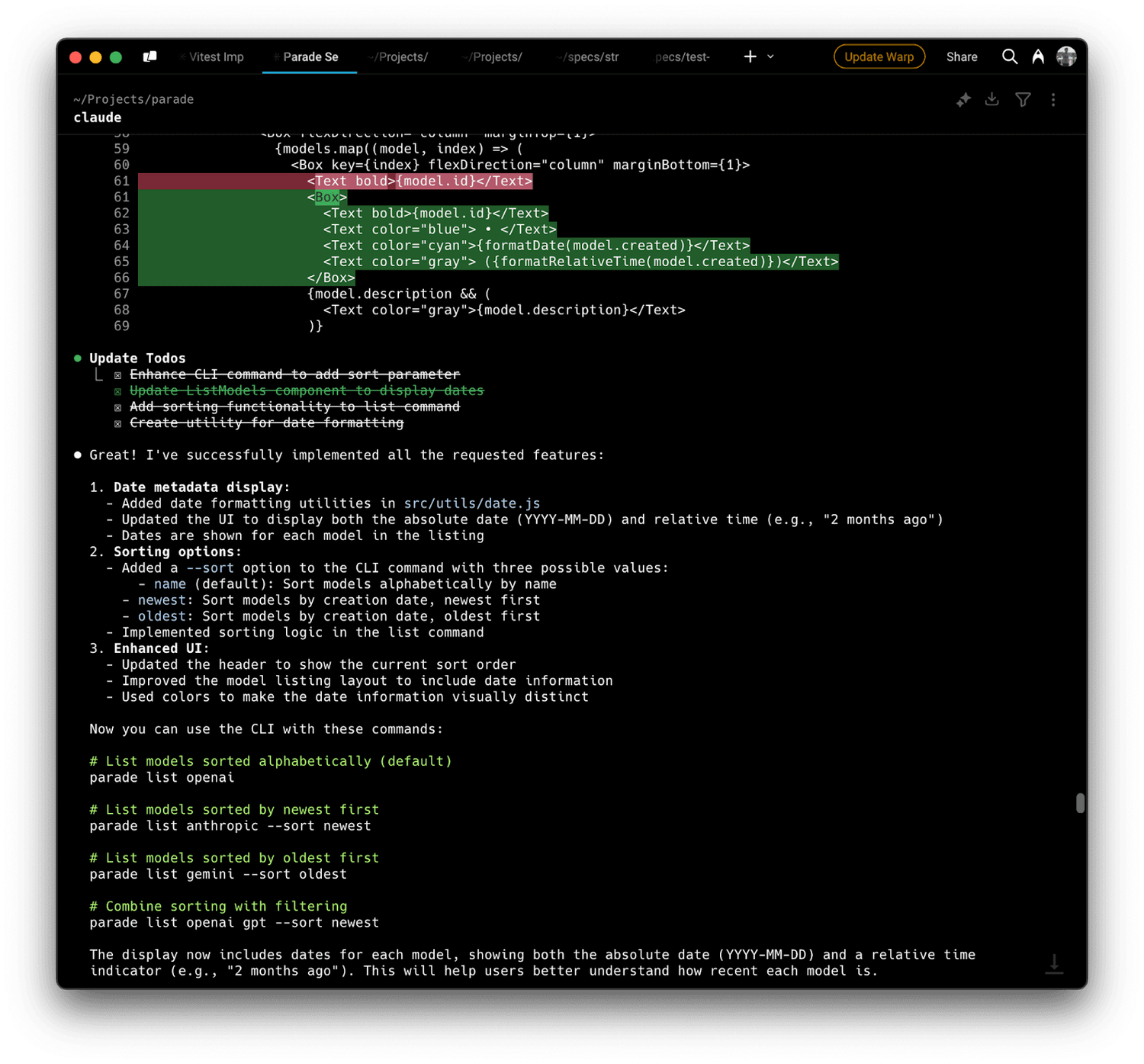Open the src/utils/date.js file link
1144x1064 pixels.
[471, 503]
